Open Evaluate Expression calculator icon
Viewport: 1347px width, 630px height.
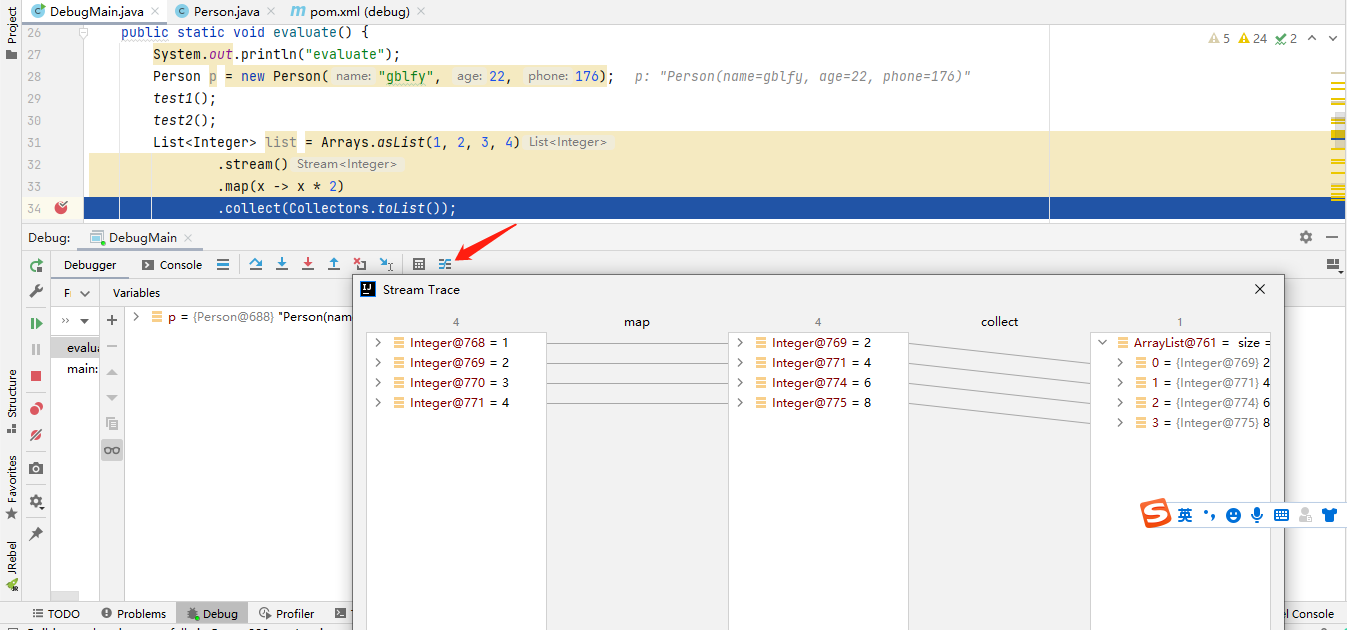click(419, 264)
